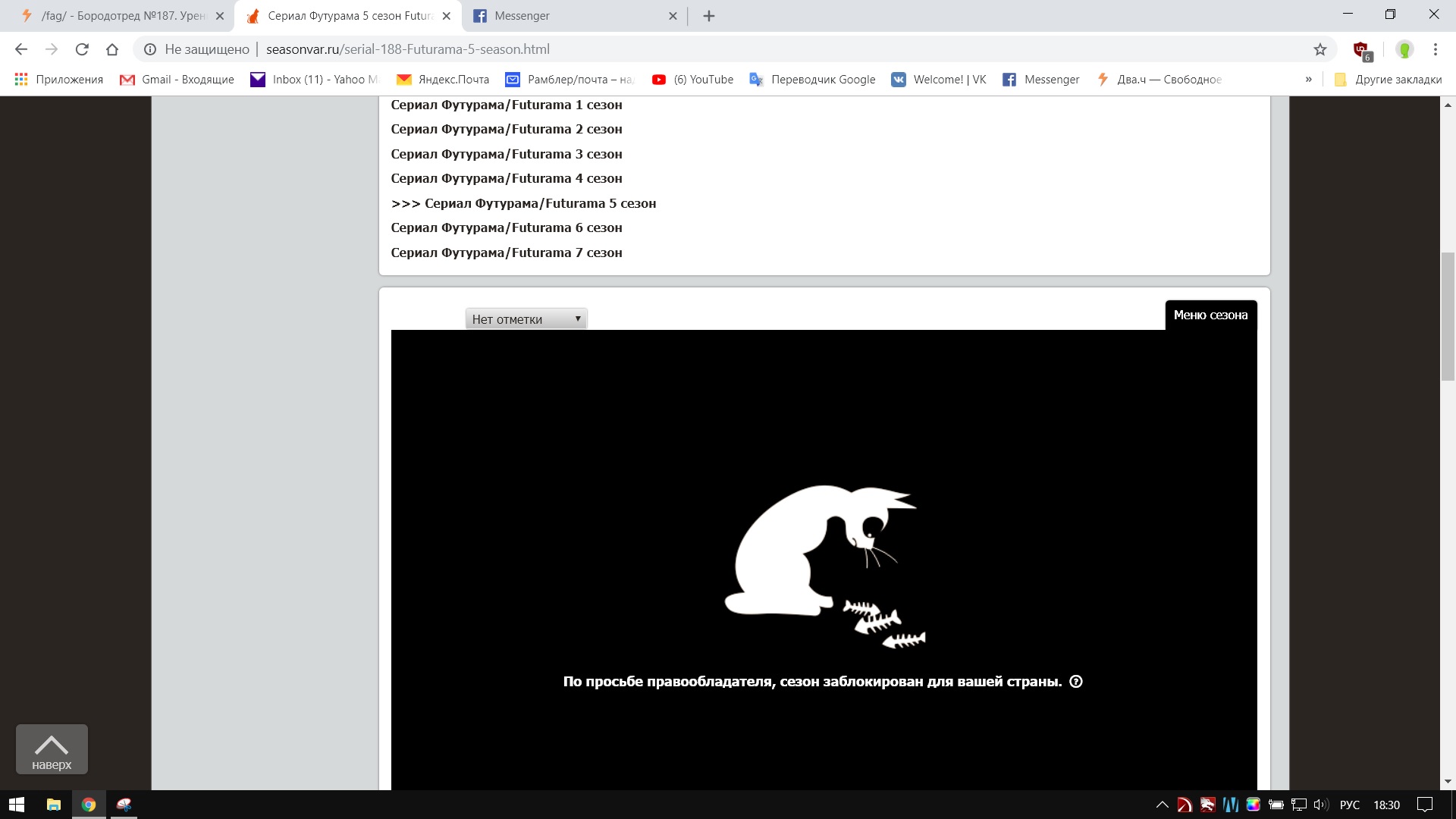Screen dimensions: 1456x819
Task: Click the red dragon tray icon
Action: coord(1207,805)
